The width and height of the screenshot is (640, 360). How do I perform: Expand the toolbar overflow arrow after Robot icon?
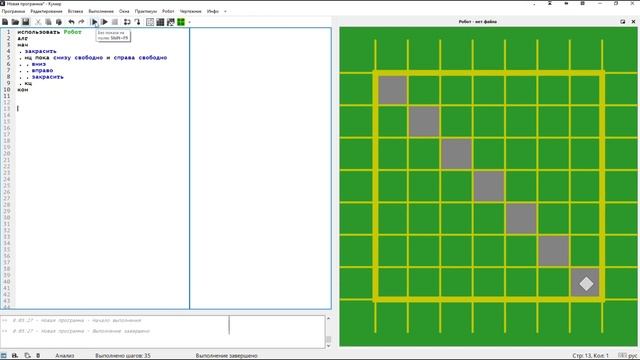tap(189, 22)
